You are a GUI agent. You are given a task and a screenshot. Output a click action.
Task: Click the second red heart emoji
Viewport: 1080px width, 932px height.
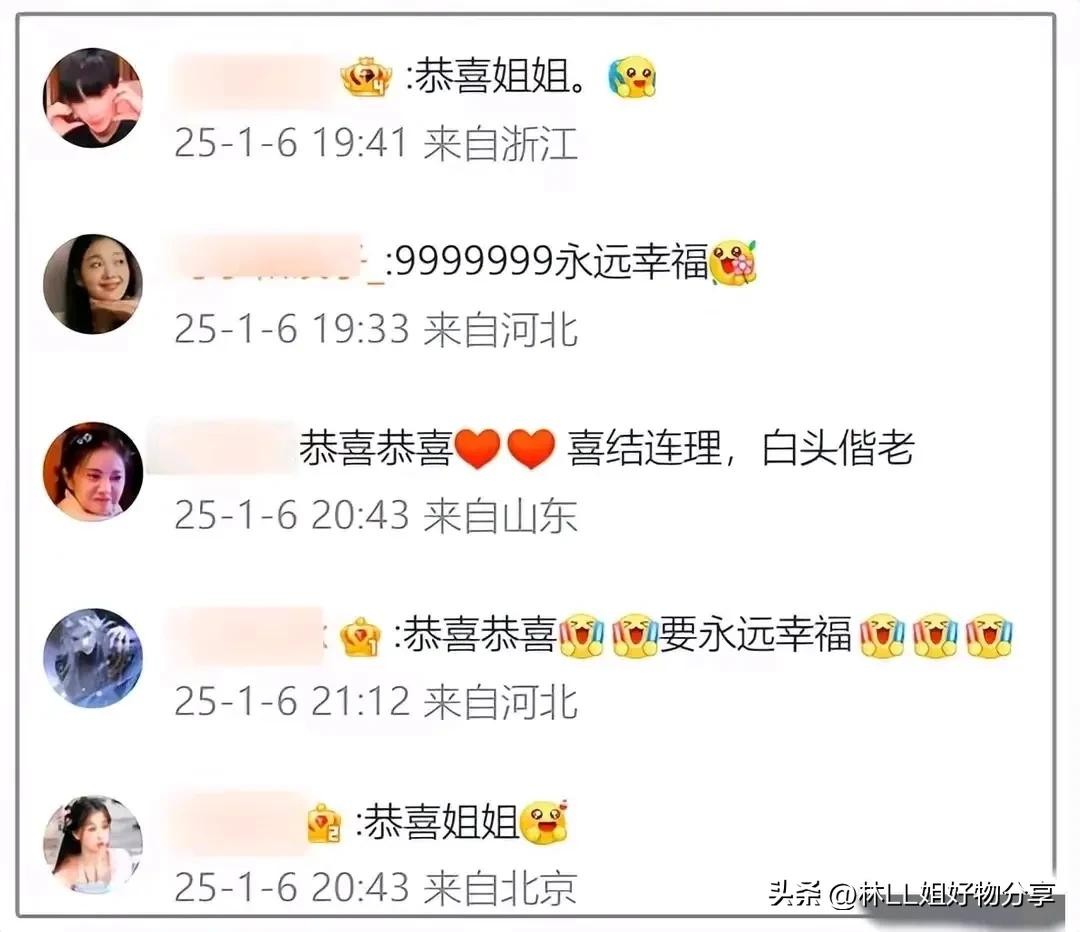point(531,448)
